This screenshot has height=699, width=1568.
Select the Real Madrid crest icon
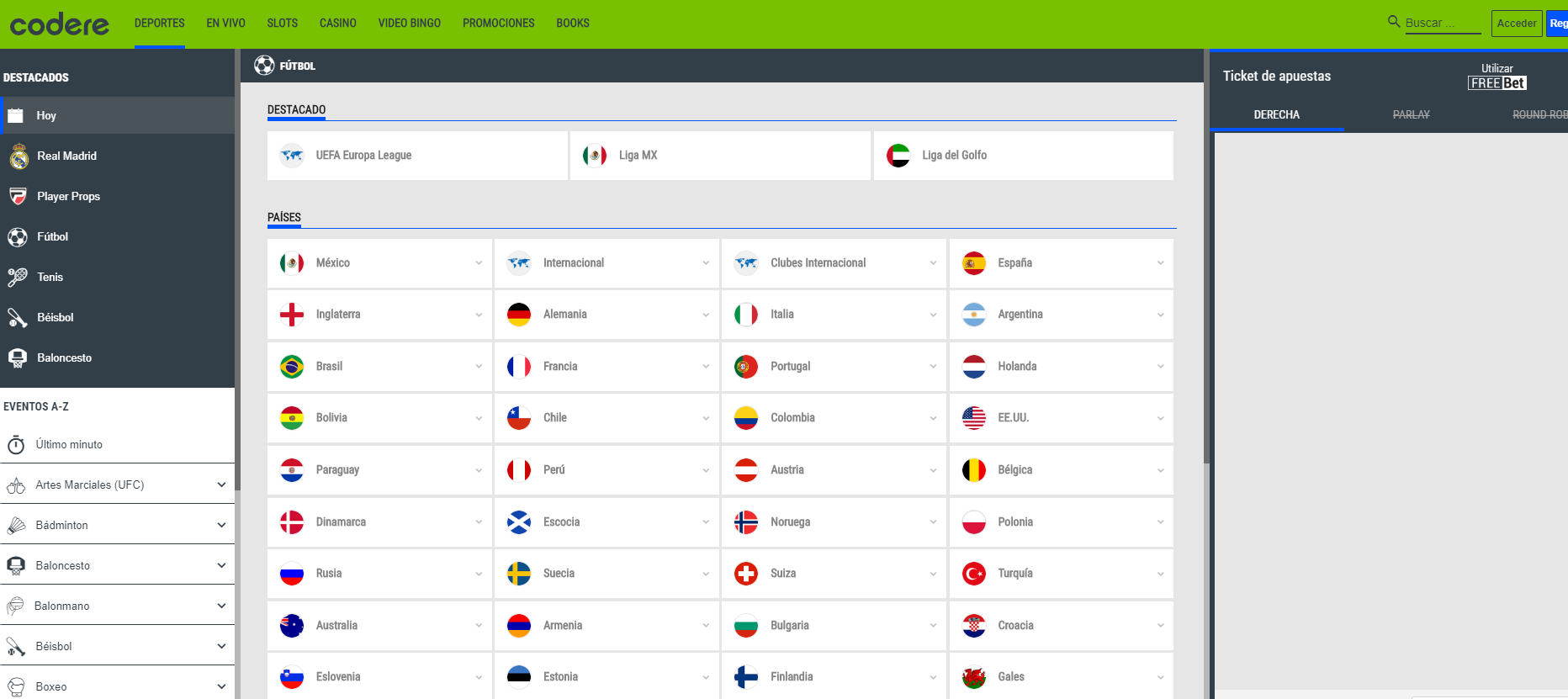click(x=19, y=156)
